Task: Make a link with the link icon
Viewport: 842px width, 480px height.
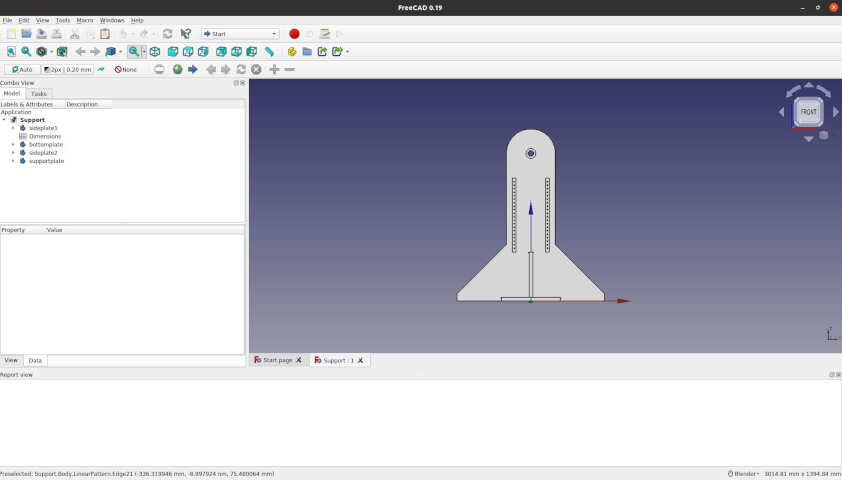Action: [x=322, y=52]
